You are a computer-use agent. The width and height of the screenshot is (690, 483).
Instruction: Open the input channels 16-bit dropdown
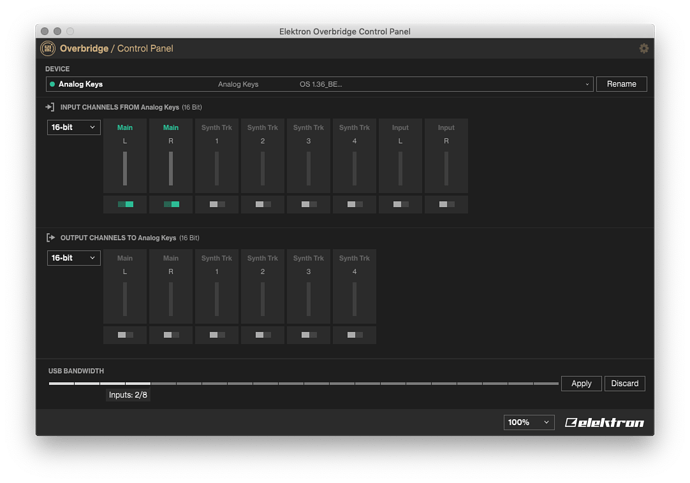tap(73, 127)
